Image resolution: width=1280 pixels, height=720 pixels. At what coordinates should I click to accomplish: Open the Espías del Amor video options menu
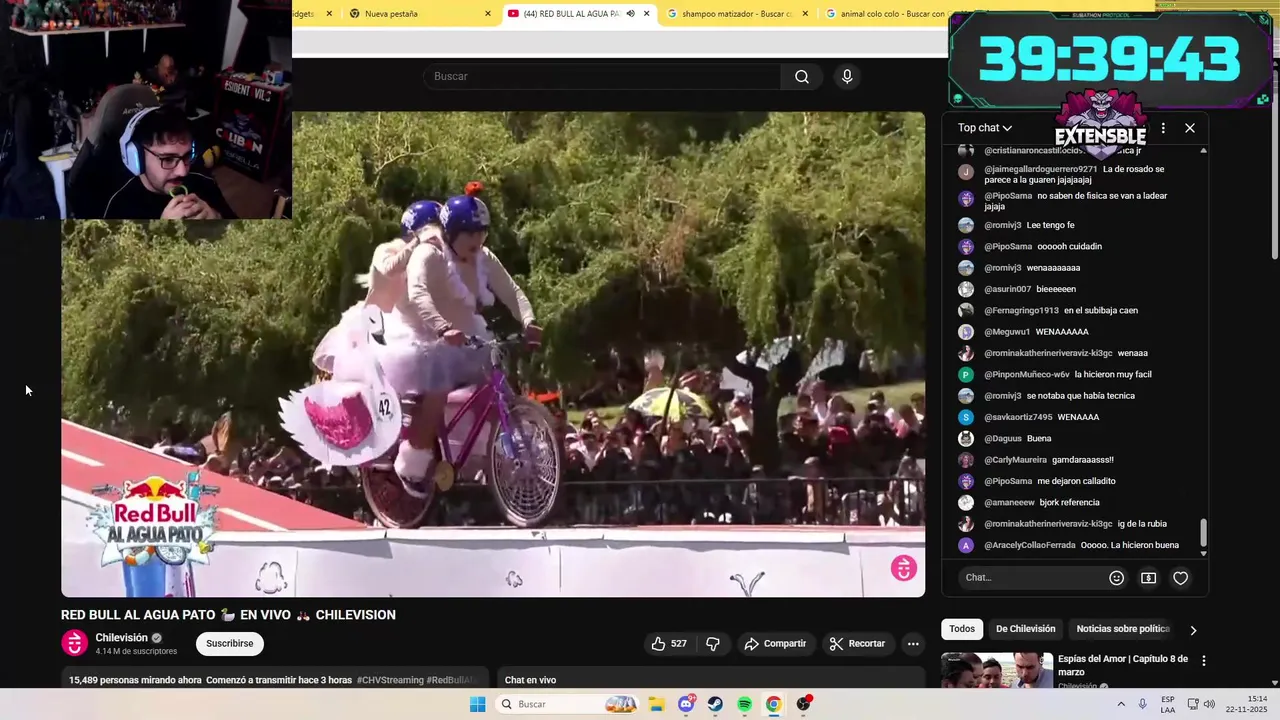point(1204,661)
